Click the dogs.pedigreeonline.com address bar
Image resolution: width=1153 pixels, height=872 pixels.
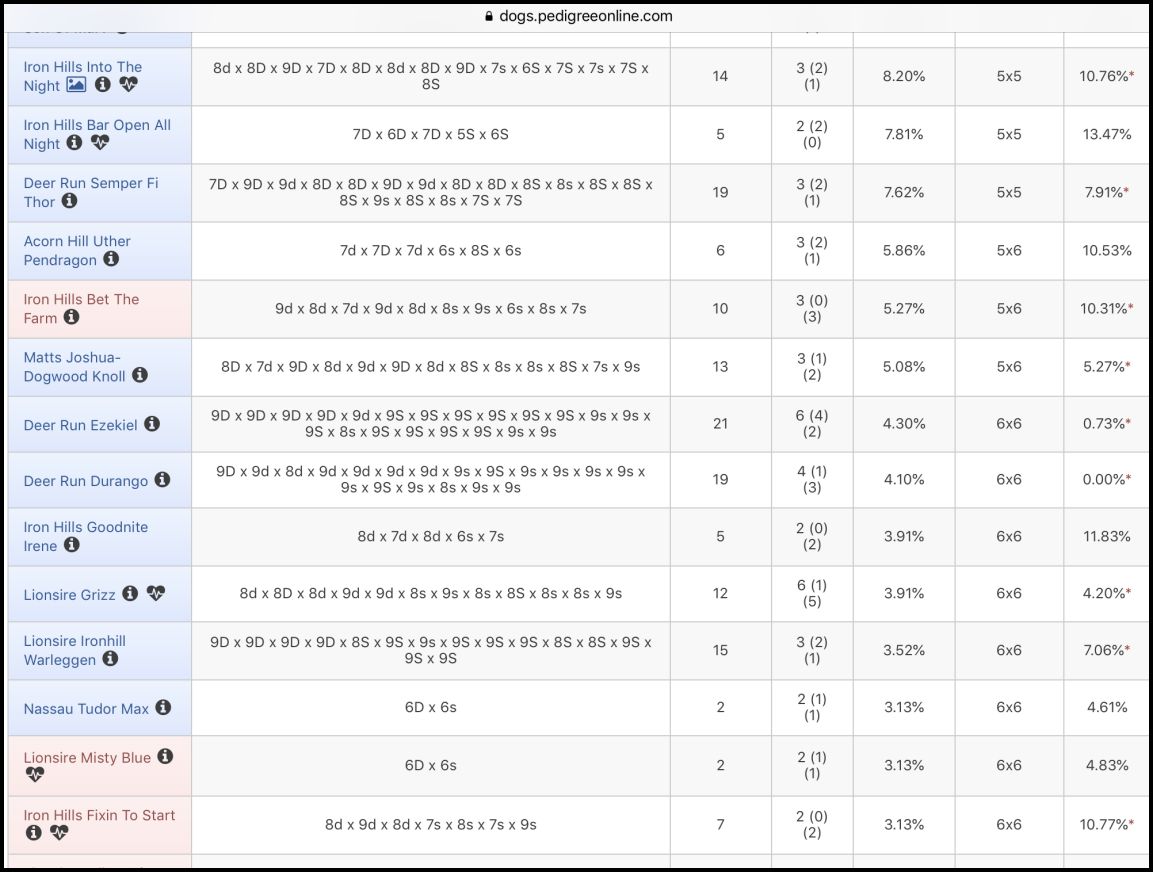click(x=578, y=16)
